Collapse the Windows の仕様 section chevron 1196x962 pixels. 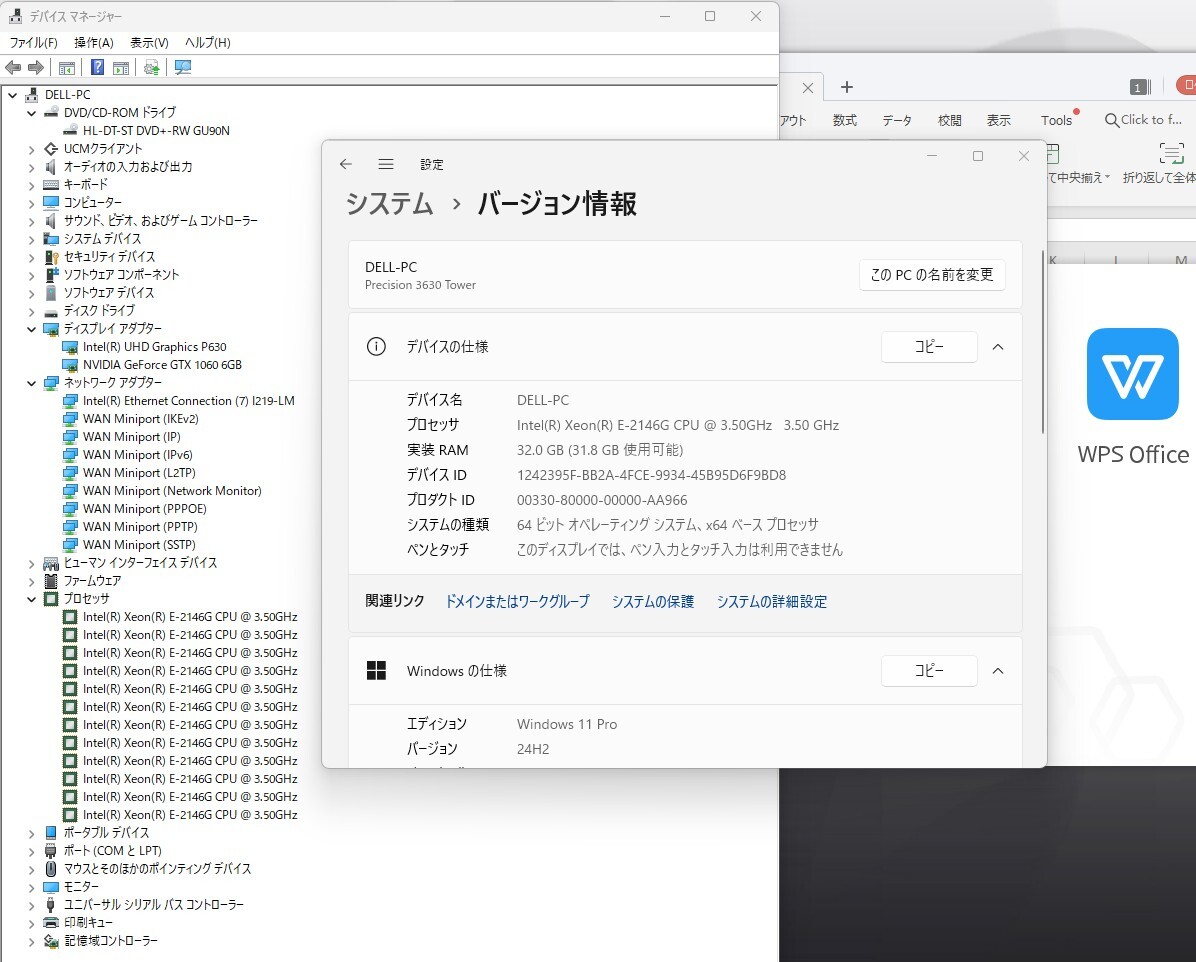(998, 671)
